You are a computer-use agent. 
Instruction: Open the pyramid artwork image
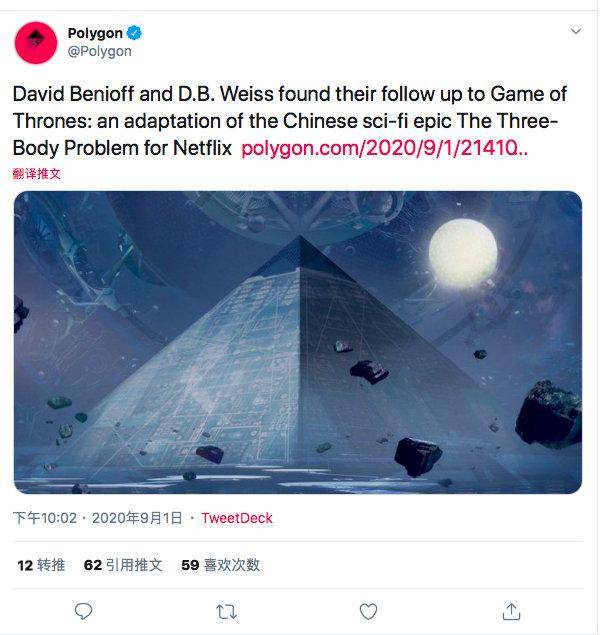[x=298, y=342]
